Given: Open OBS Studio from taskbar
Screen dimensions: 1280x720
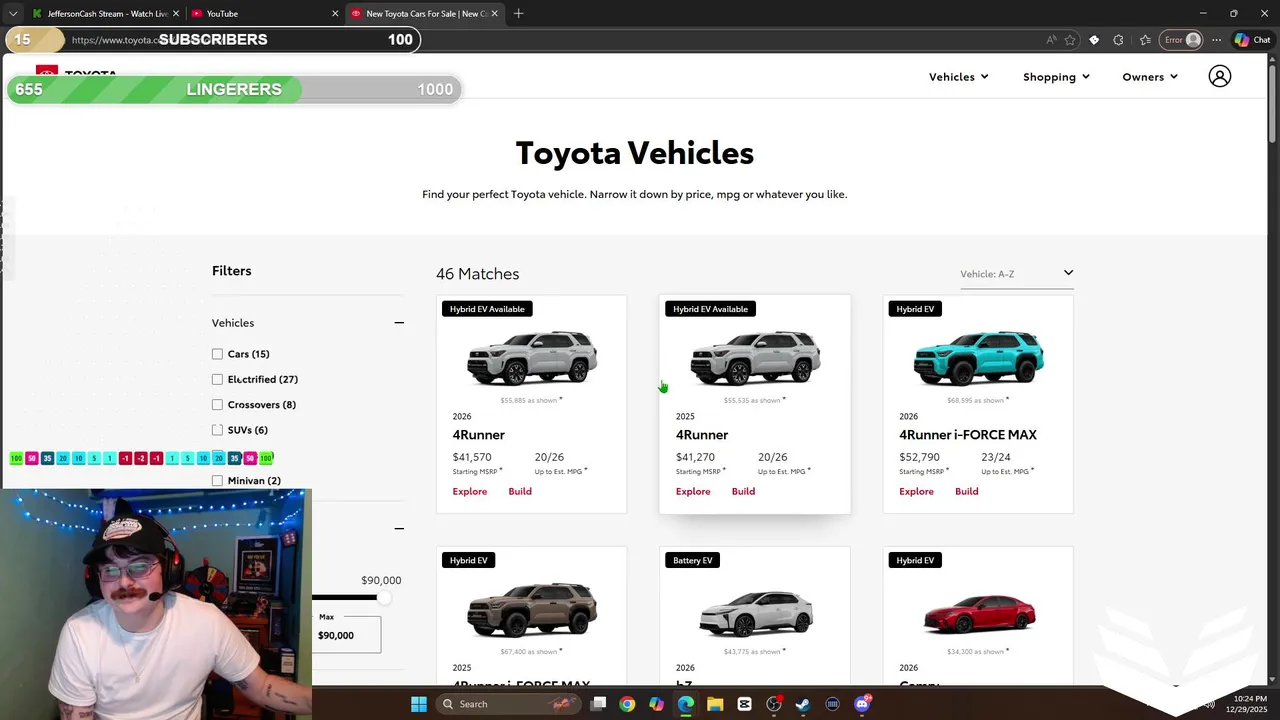Looking at the screenshot, I should point(774,704).
